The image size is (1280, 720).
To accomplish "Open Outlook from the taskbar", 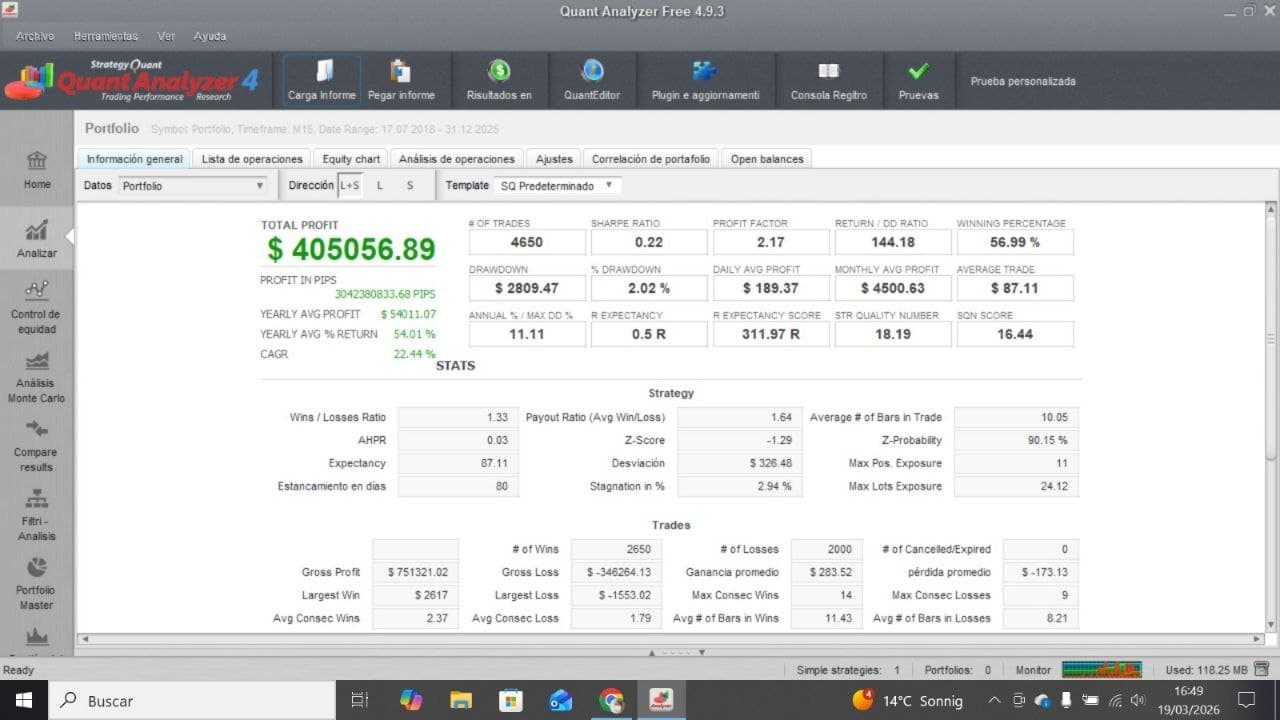I will click(x=561, y=700).
